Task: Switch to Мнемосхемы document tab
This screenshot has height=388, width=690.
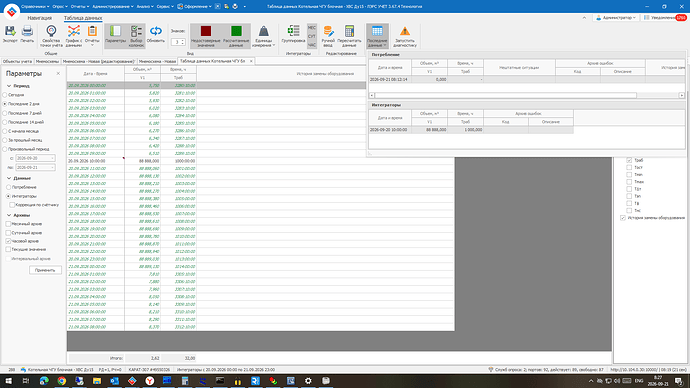Action: 47,62
